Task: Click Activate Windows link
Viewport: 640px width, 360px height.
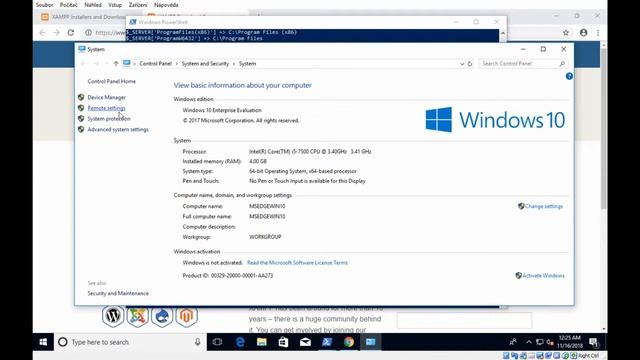Action: tap(543, 276)
